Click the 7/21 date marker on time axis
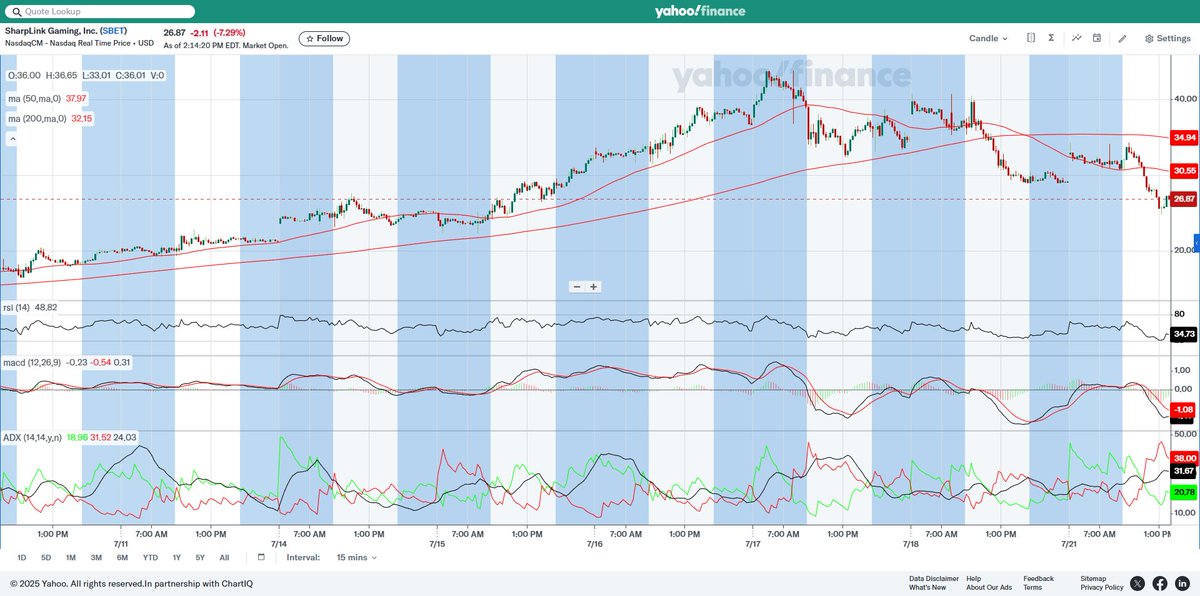This screenshot has width=1200, height=596. coord(1069,544)
